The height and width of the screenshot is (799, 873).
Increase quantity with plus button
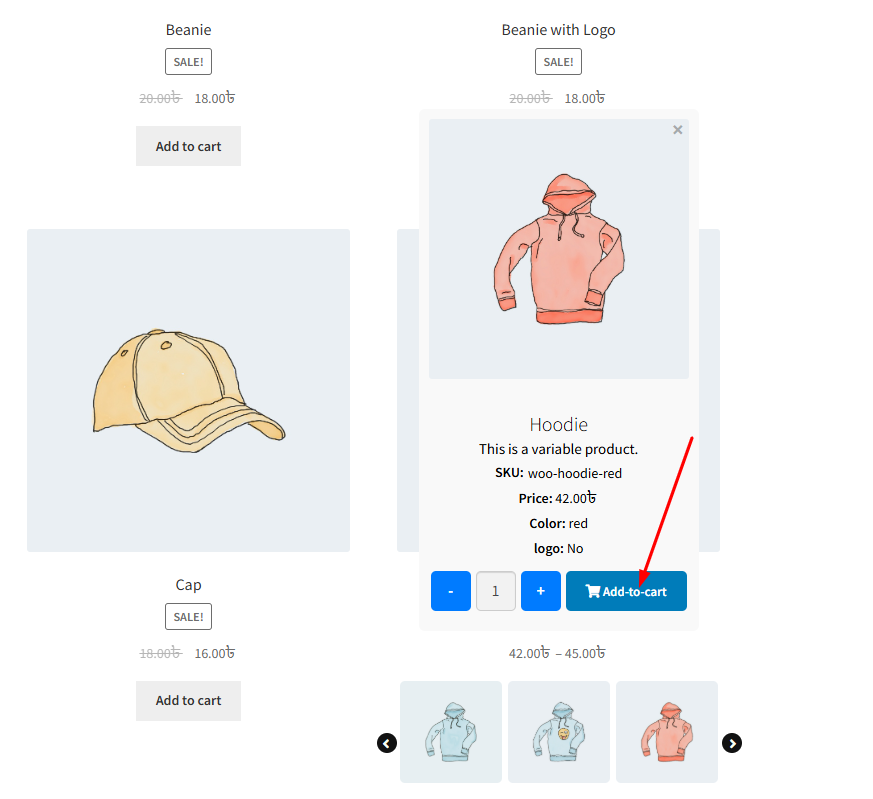(541, 591)
